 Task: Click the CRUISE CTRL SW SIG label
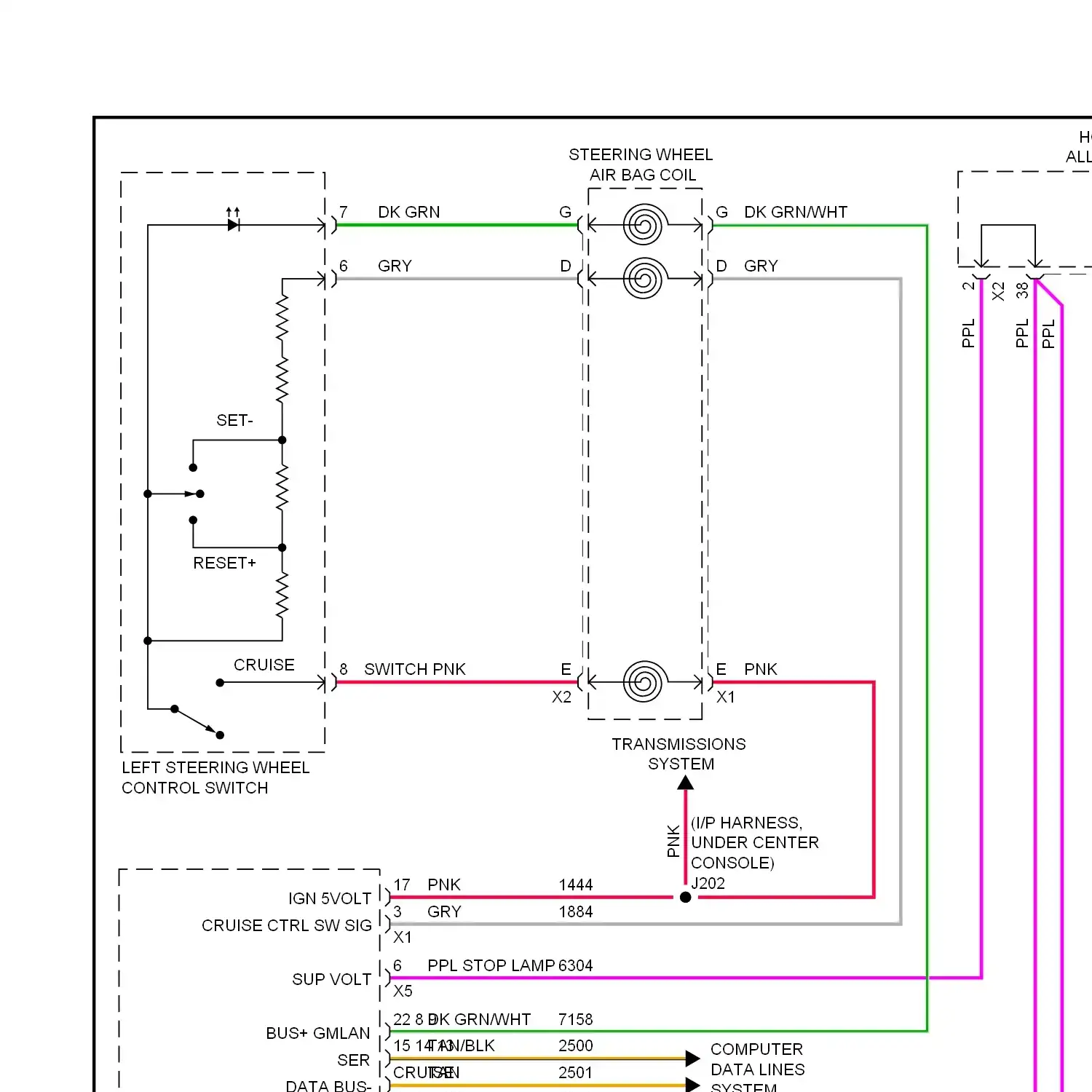click(287, 925)
